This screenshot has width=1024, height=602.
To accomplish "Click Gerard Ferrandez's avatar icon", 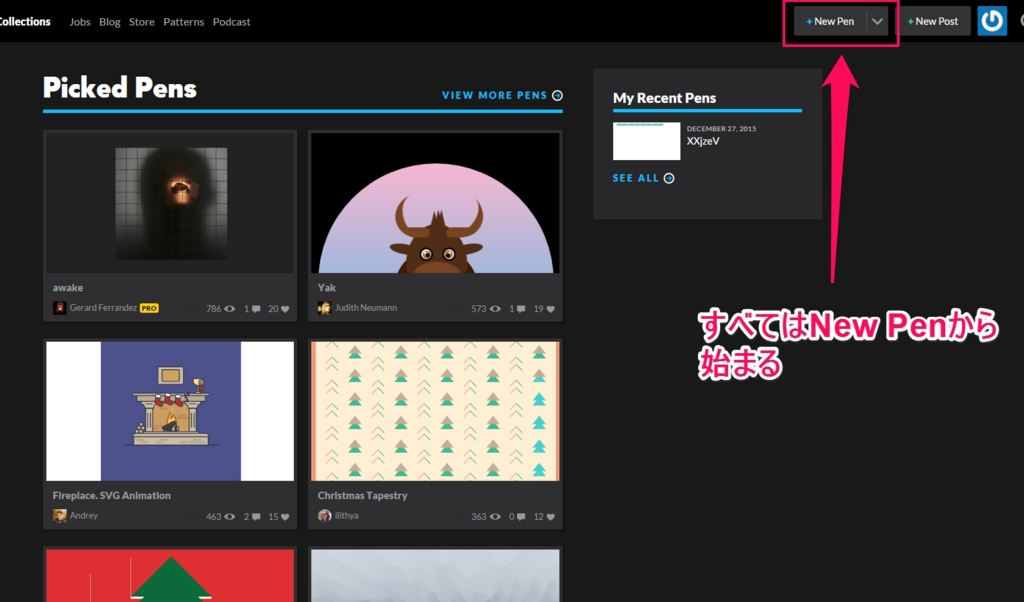I will [59, 308].
